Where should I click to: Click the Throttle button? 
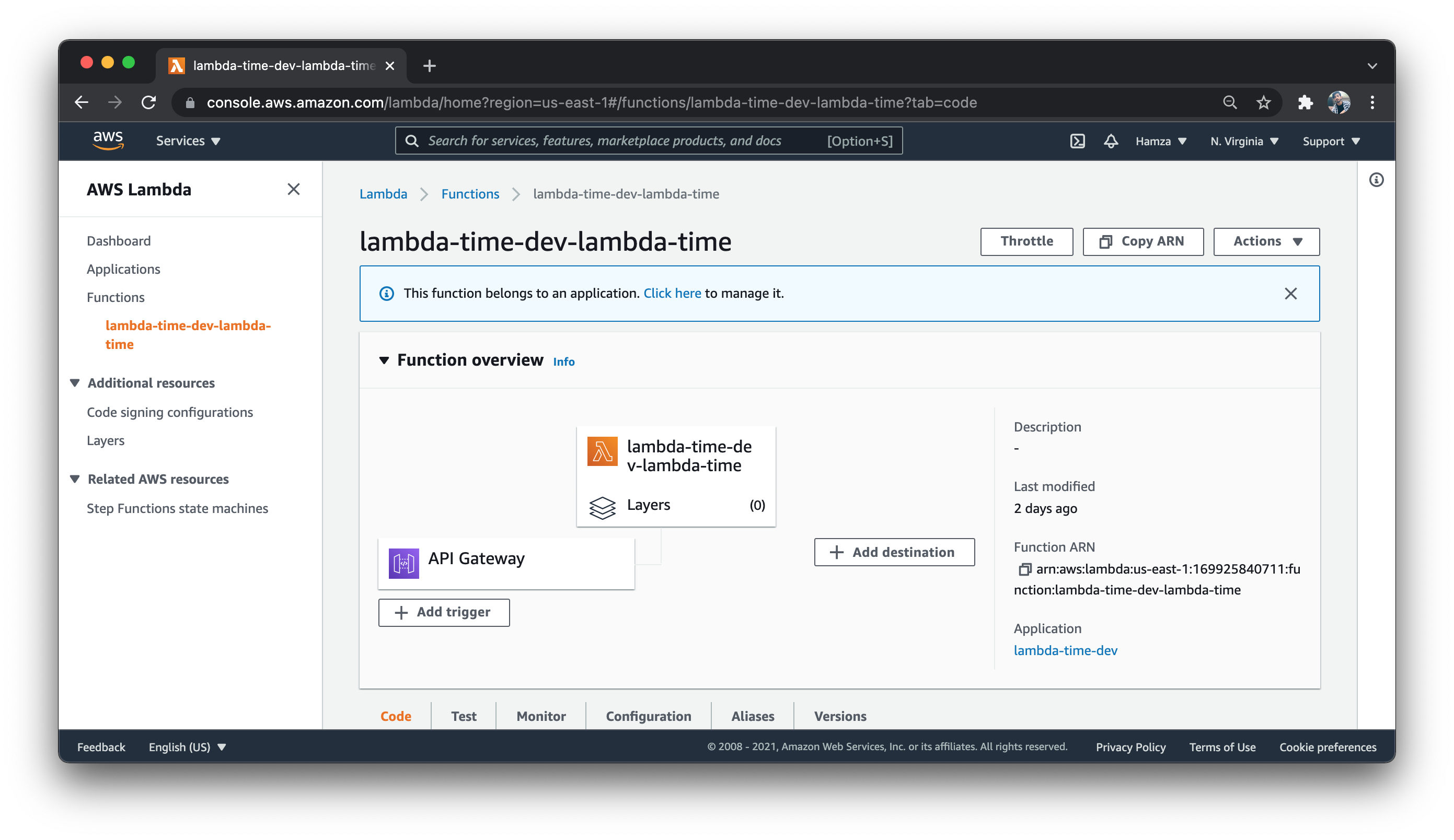(1026, 241)
